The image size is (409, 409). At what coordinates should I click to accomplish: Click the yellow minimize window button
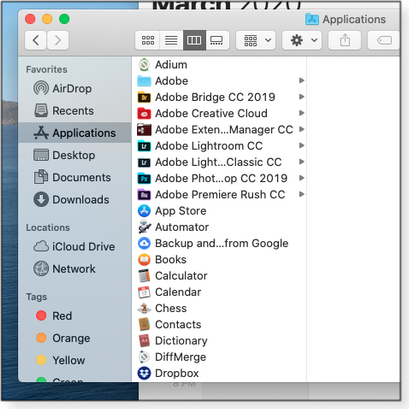point(47,19)
